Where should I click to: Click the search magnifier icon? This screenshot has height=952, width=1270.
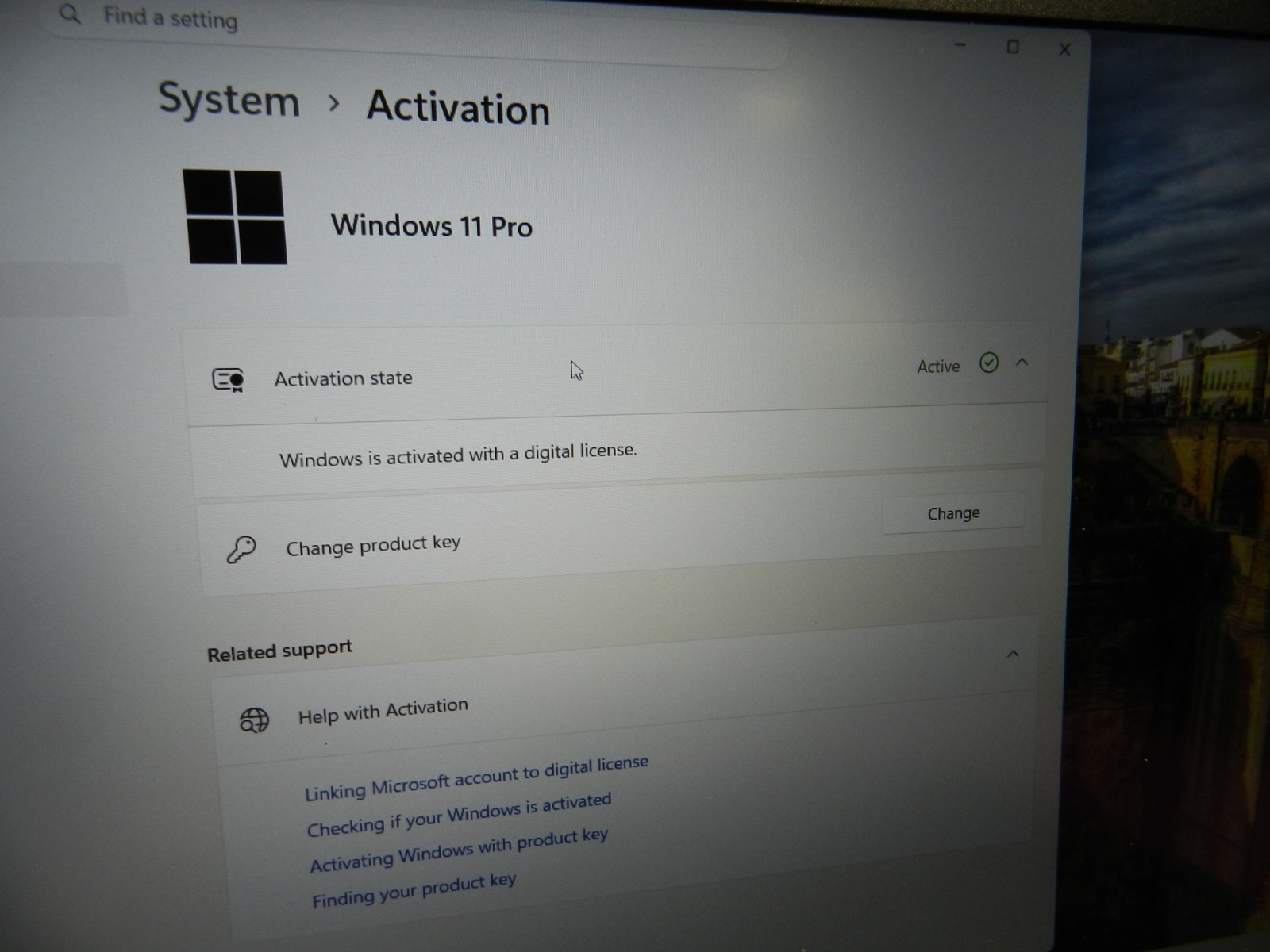coord(70,13)
